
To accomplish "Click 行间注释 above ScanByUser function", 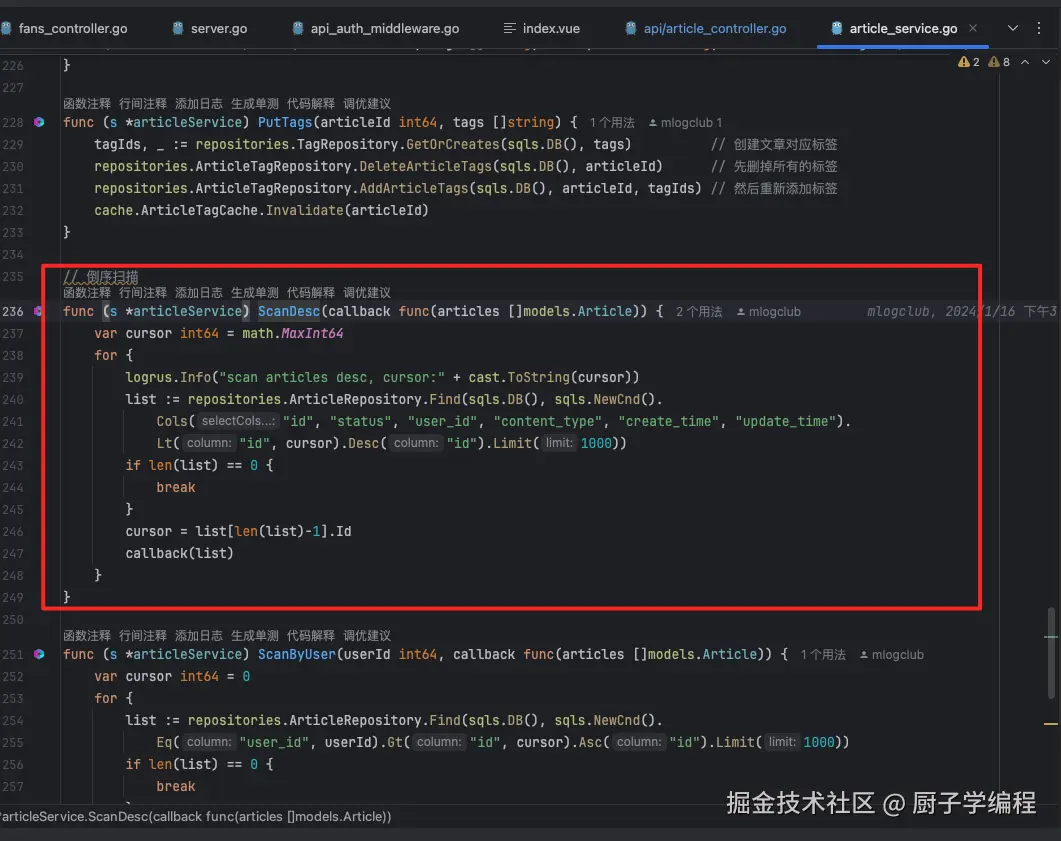I will tap(143, 636).
